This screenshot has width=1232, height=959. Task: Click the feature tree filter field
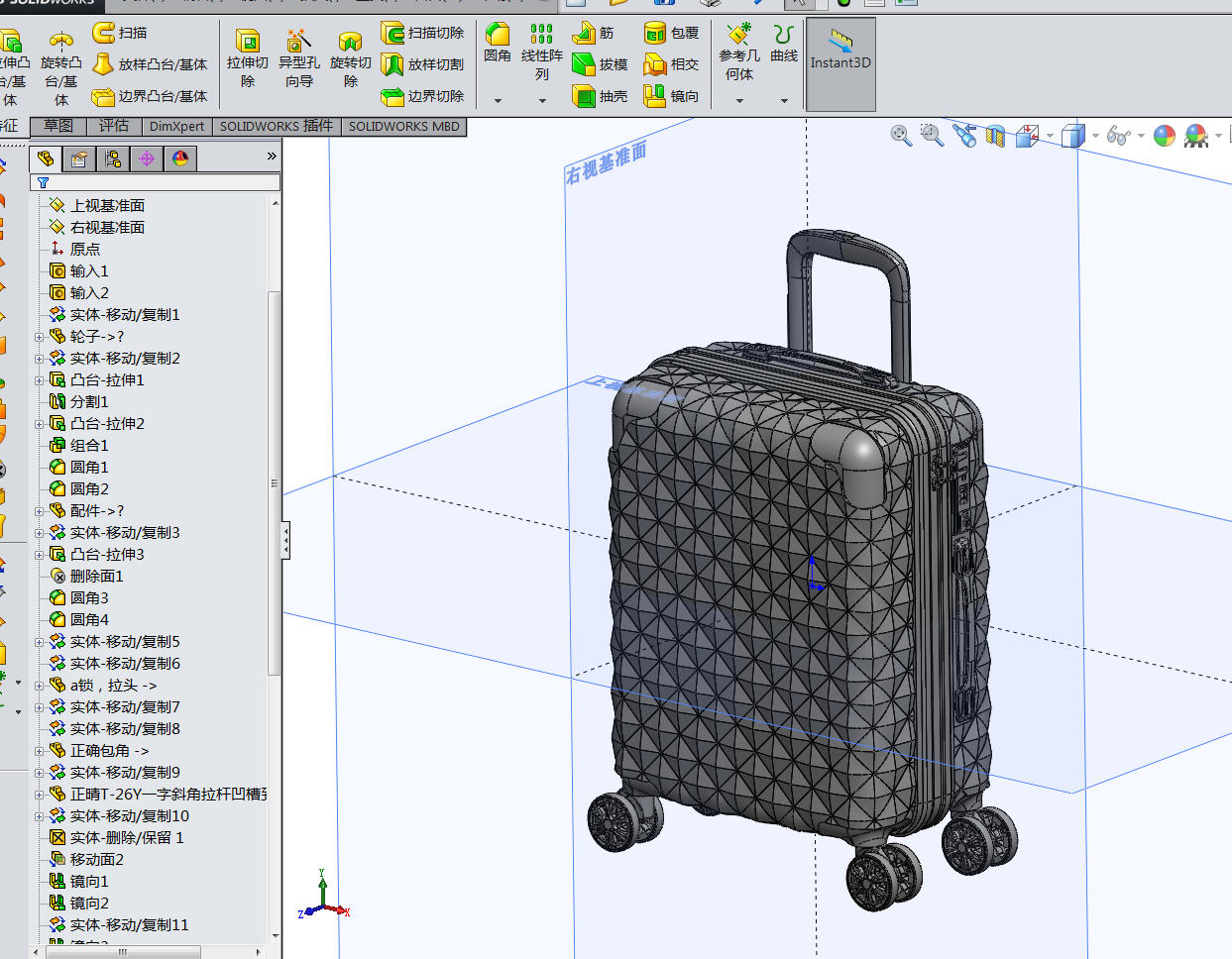[157, 182]
